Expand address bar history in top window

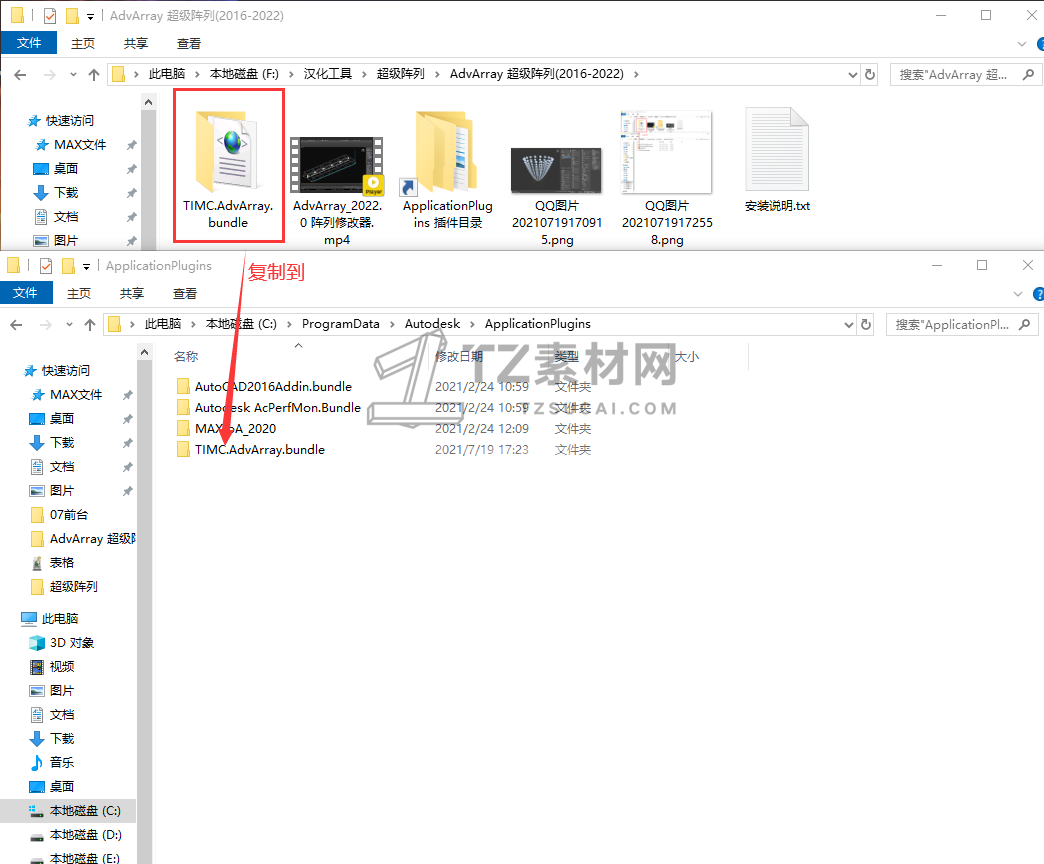(852, 75)
